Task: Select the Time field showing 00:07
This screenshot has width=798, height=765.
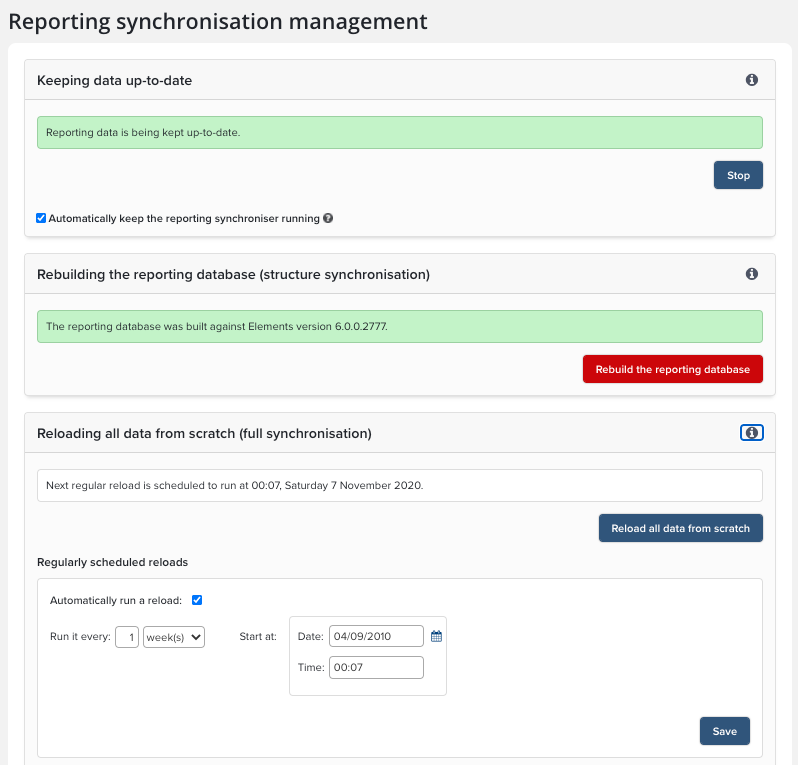Action: (376, 667)
